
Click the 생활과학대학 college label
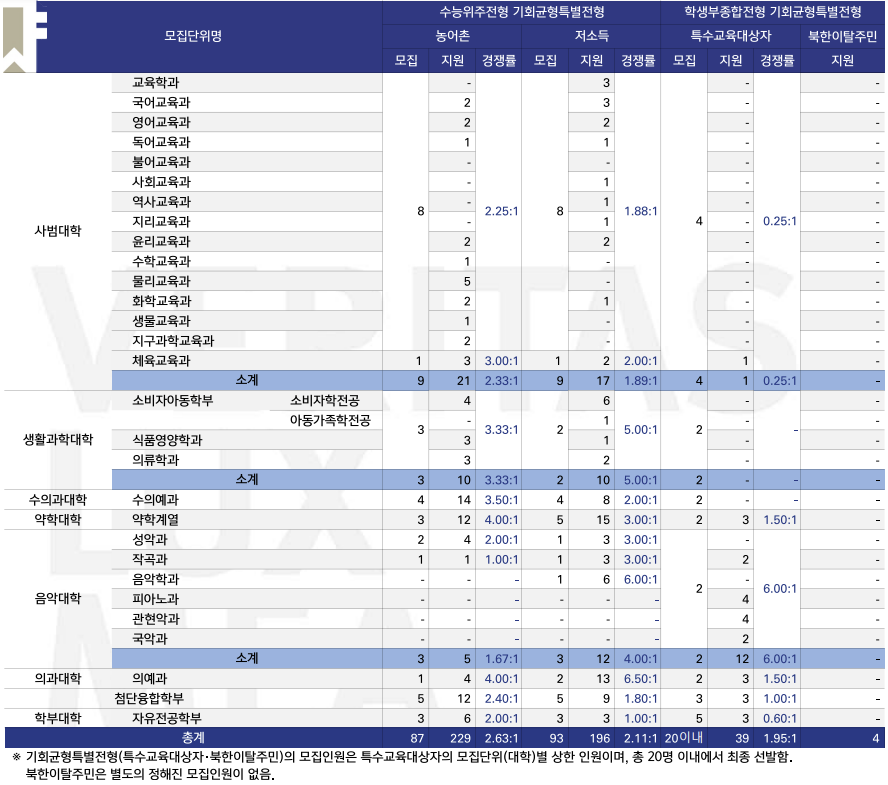(x=58, y=440)
